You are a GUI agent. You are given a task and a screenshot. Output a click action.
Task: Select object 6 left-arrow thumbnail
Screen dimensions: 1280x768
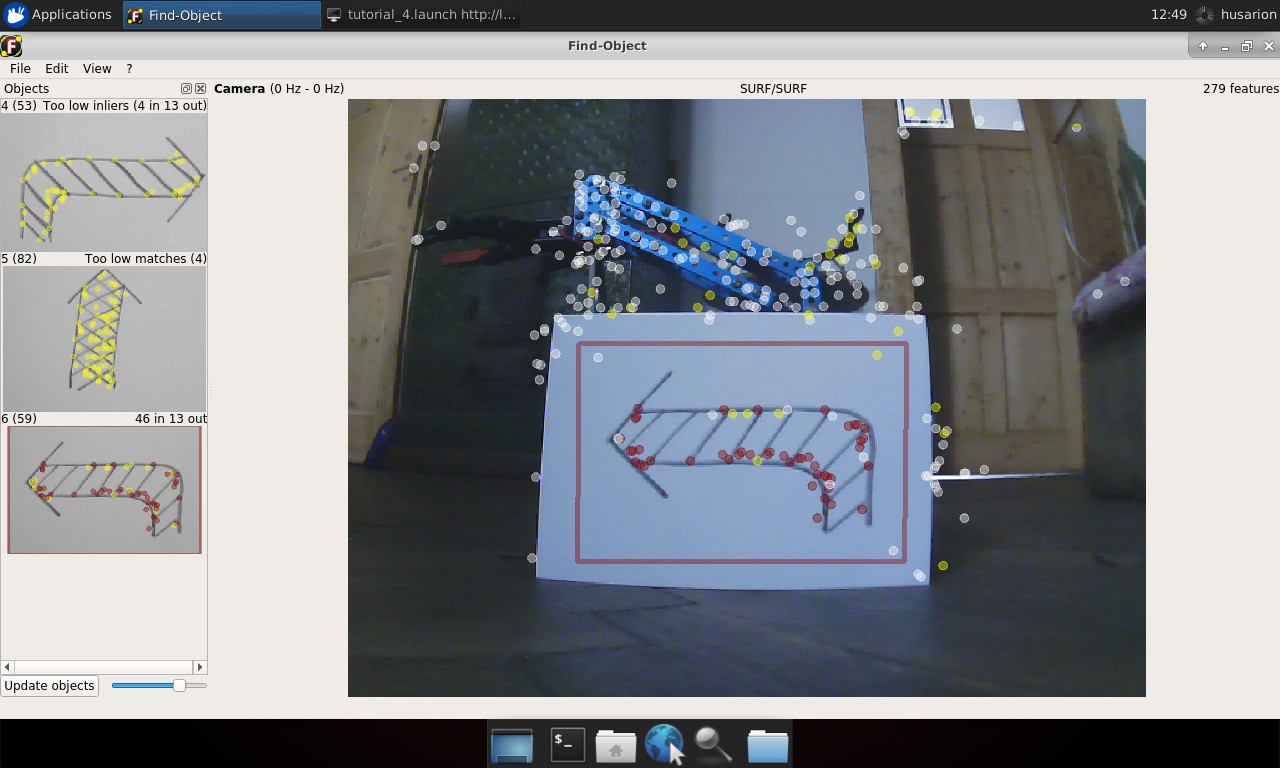click(104, 490)
